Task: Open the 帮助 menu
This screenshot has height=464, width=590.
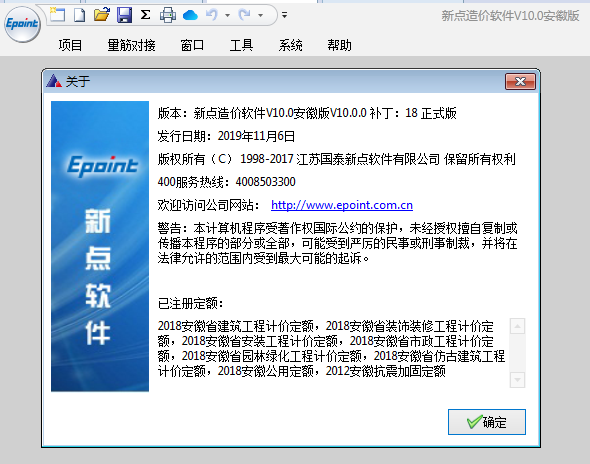Action: [x=339, y=45]
